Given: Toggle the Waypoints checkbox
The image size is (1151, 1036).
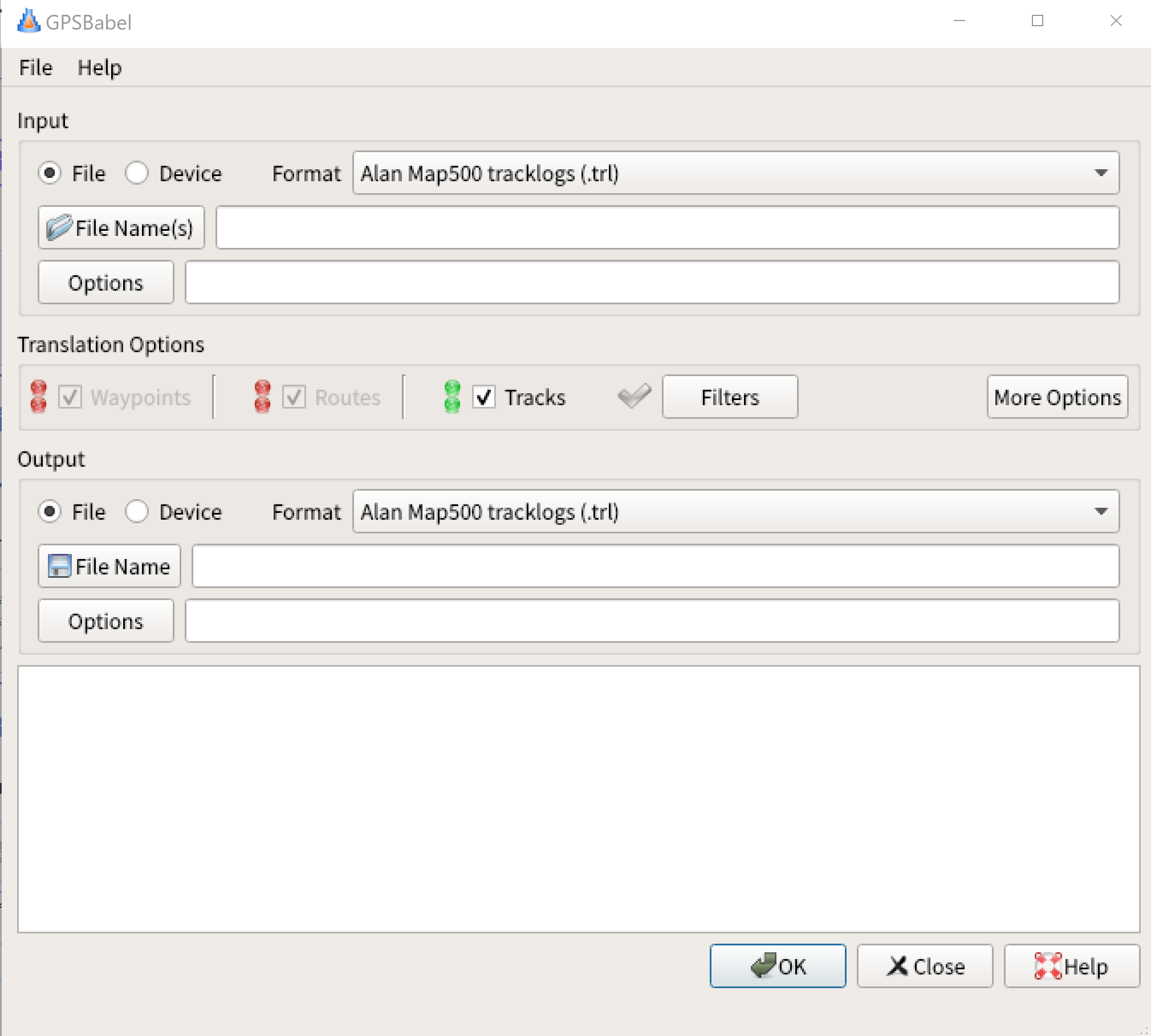Looking at the screenshot, I should click(x=70, y=397).
